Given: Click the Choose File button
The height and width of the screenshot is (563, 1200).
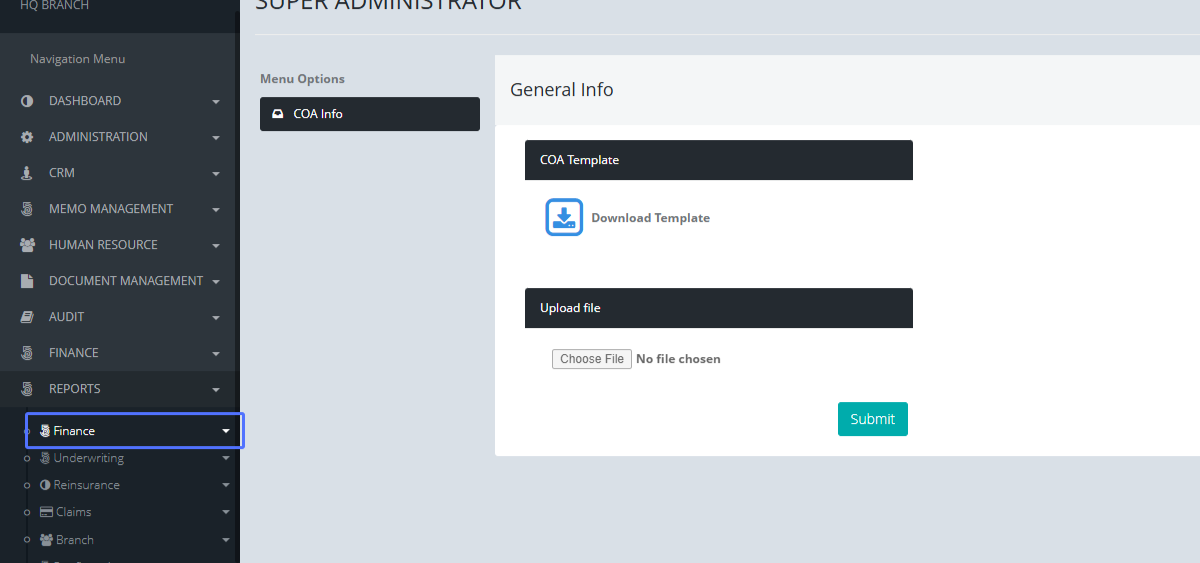Looking at the screenshot, I should click(x=592, y=359).
